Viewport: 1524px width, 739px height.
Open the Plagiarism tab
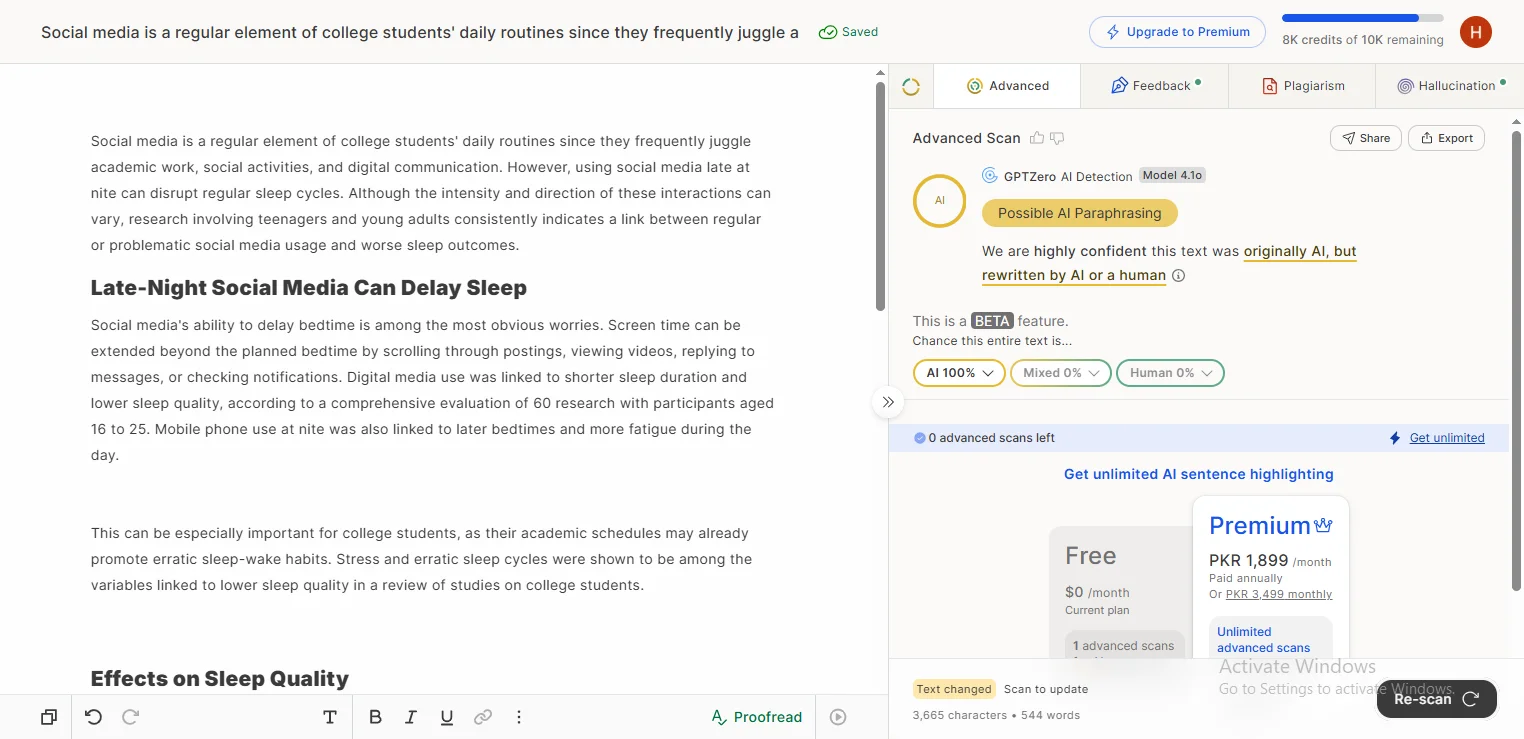[1302, 86]
